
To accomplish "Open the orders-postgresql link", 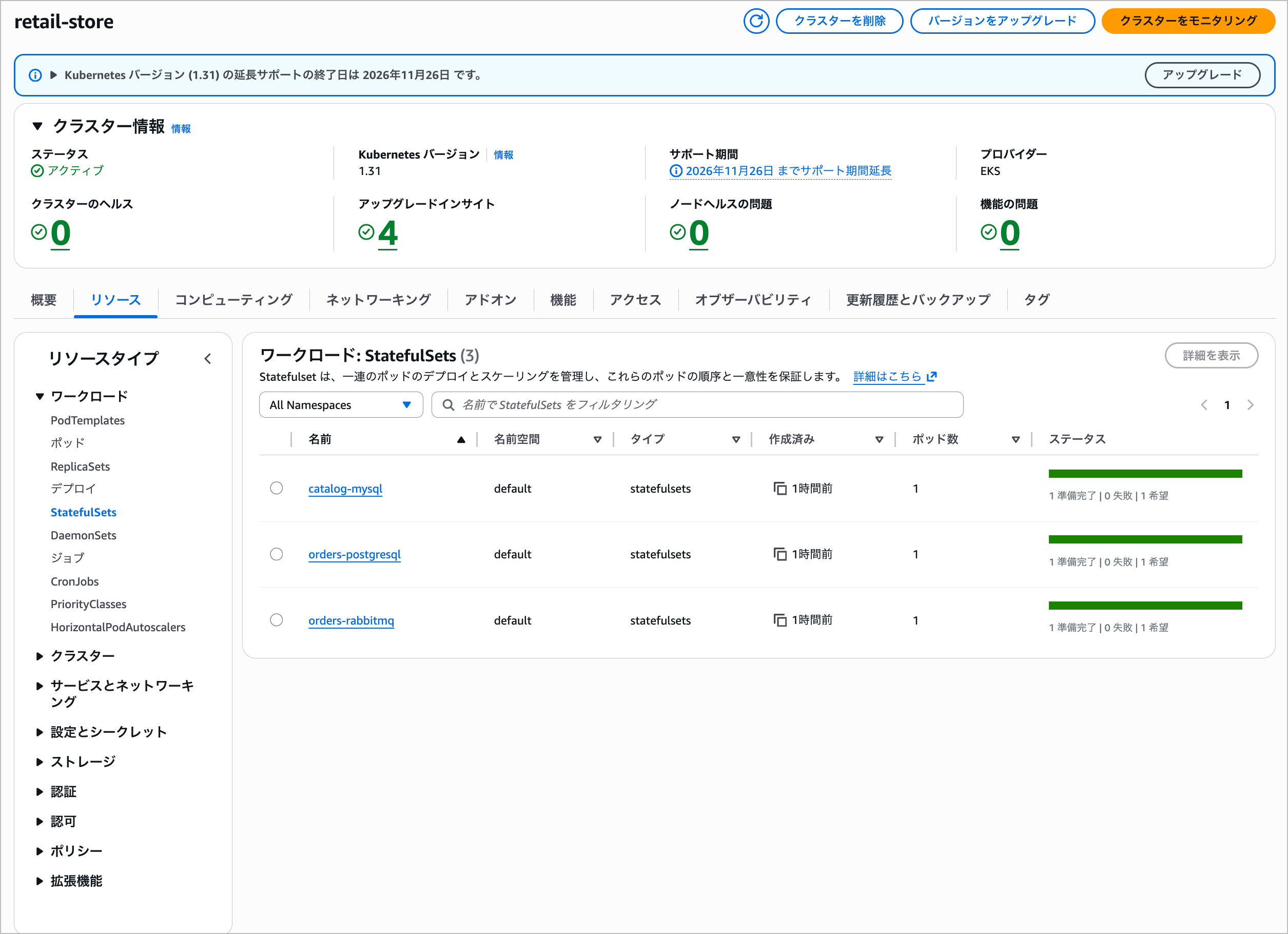I will (x=355, y=554).
